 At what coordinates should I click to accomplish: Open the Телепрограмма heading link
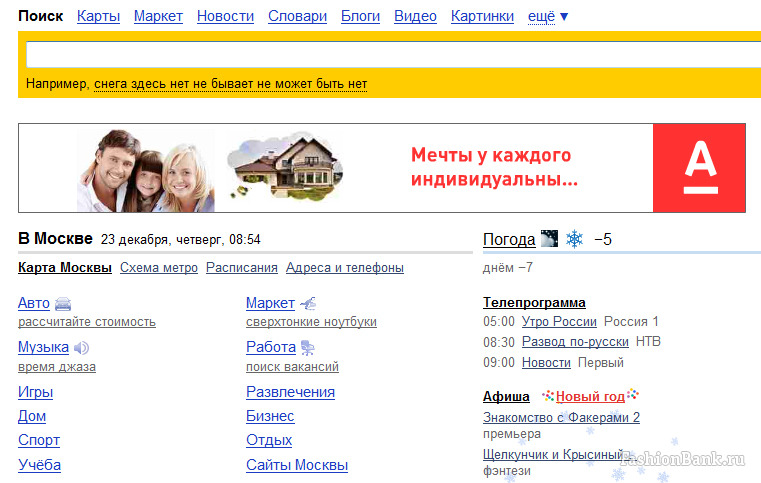534,303
